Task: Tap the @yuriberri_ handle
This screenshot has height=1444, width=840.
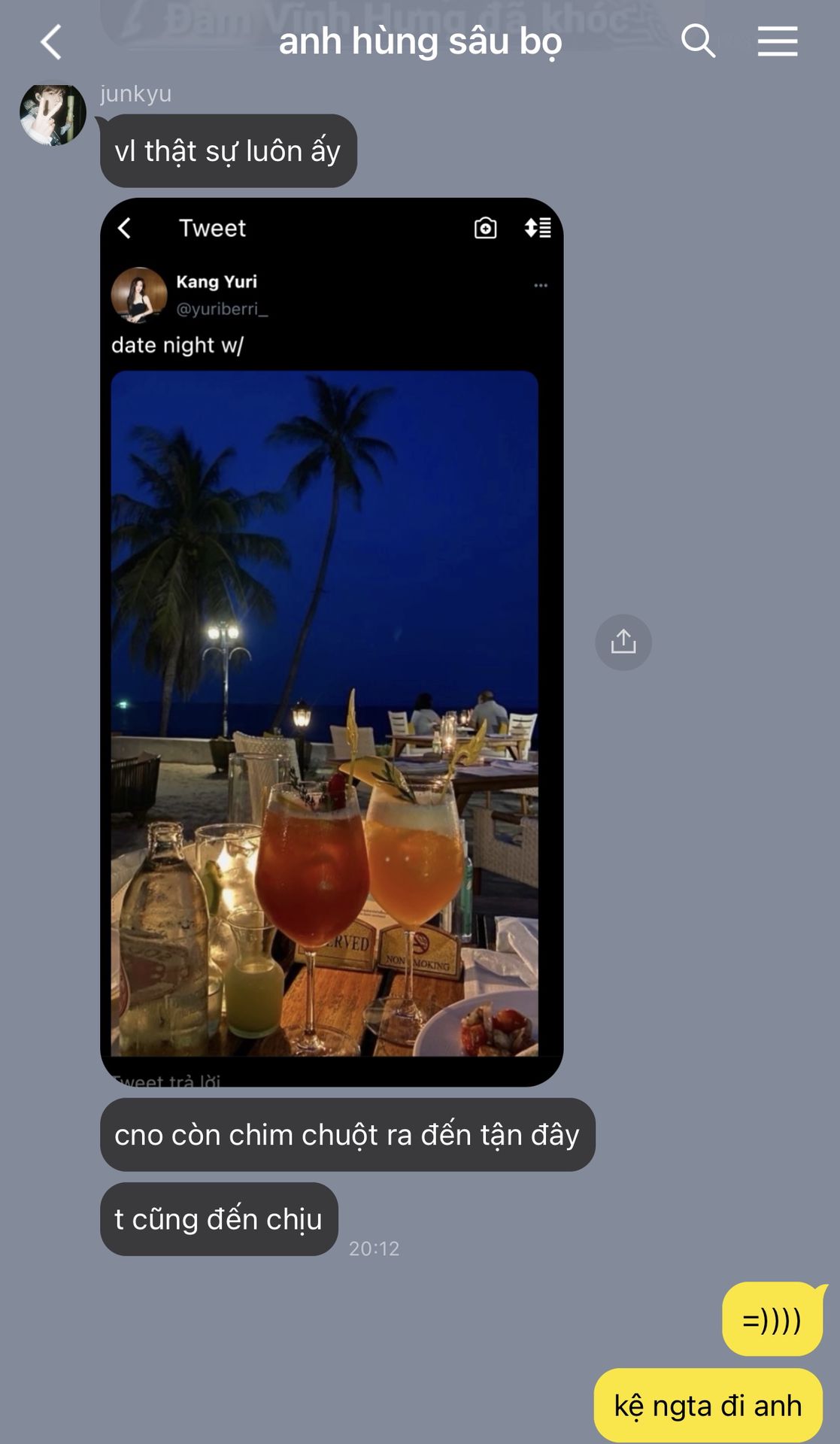Action: tap(222, 309)
